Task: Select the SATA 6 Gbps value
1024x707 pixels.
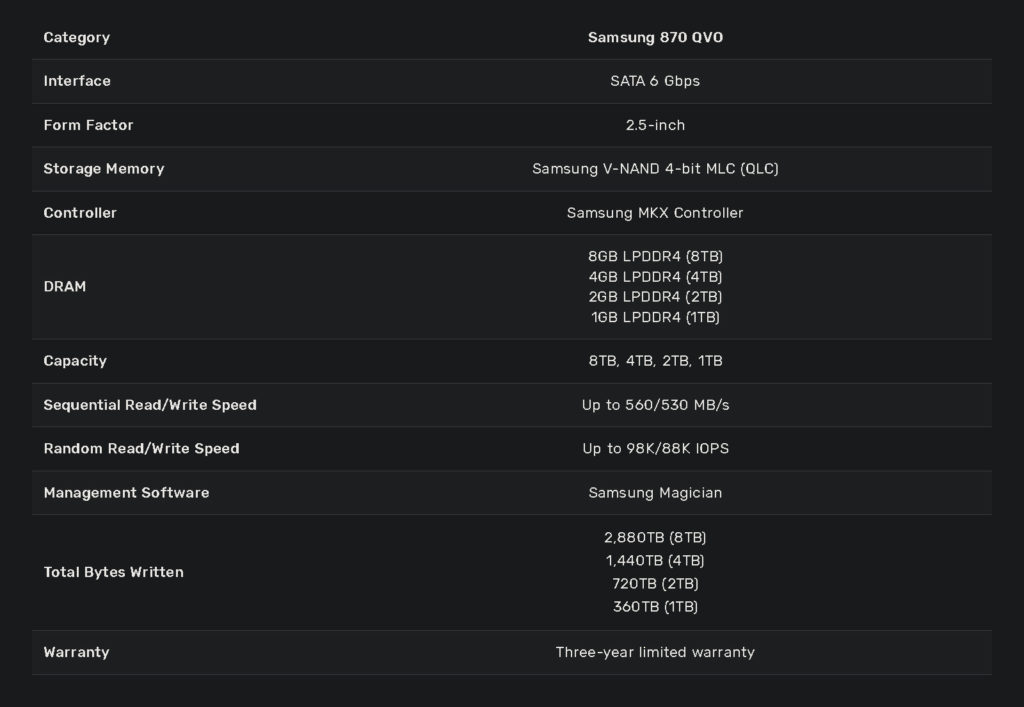Action: 655,81
